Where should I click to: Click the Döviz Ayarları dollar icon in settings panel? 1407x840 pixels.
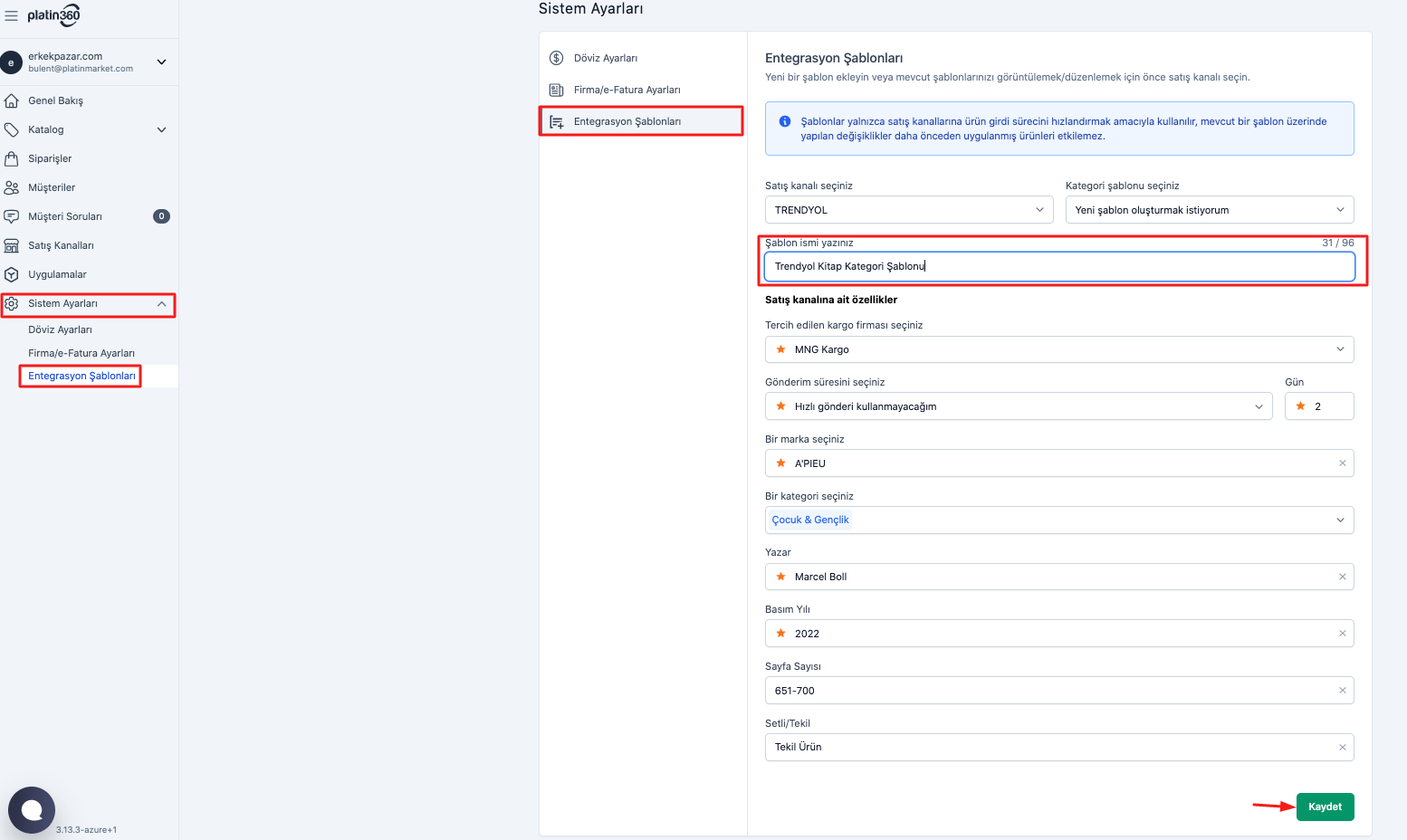(x=557, y=58)
